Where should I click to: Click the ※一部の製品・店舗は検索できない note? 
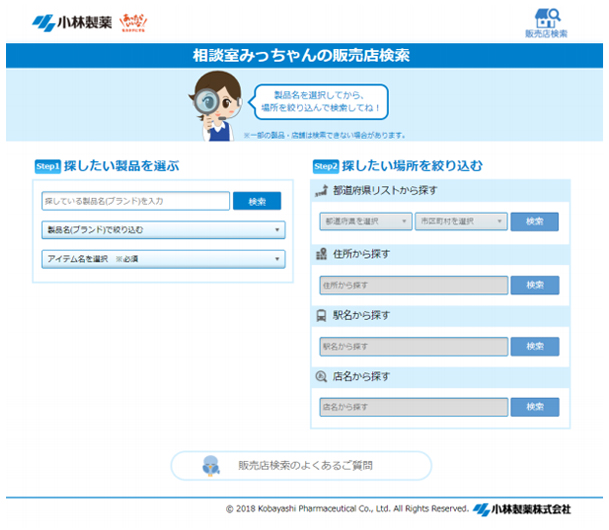[325, 136]
